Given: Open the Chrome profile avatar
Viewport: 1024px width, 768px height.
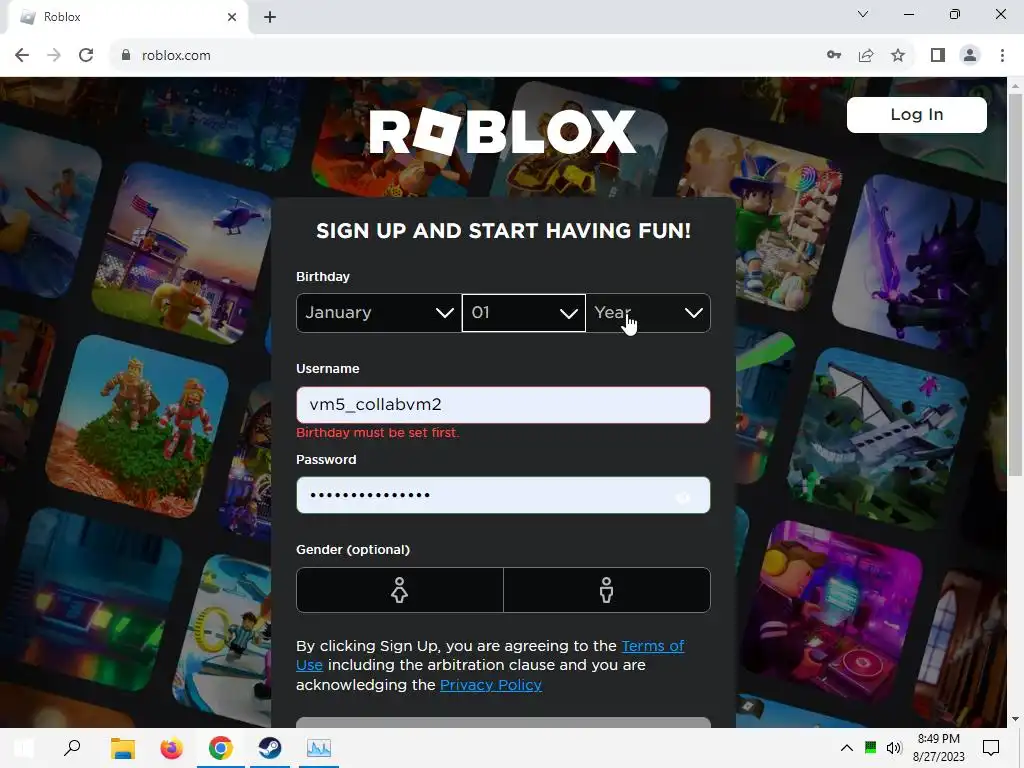Looking at the screenshot, I should 970,56.
